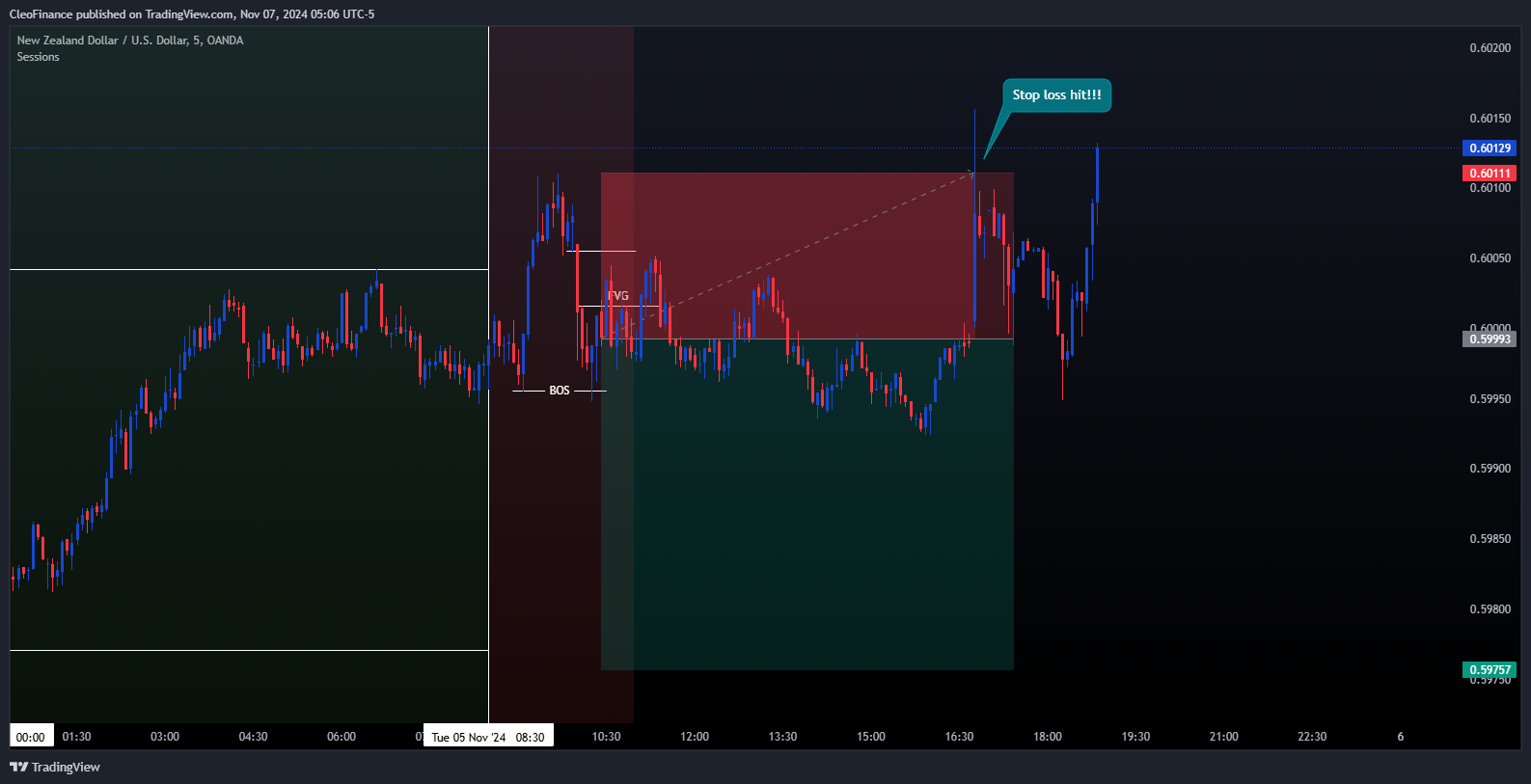Click the red 0.60111 stop price label
This screenshot has width=1531, height=784.
tap(1490, 174)
